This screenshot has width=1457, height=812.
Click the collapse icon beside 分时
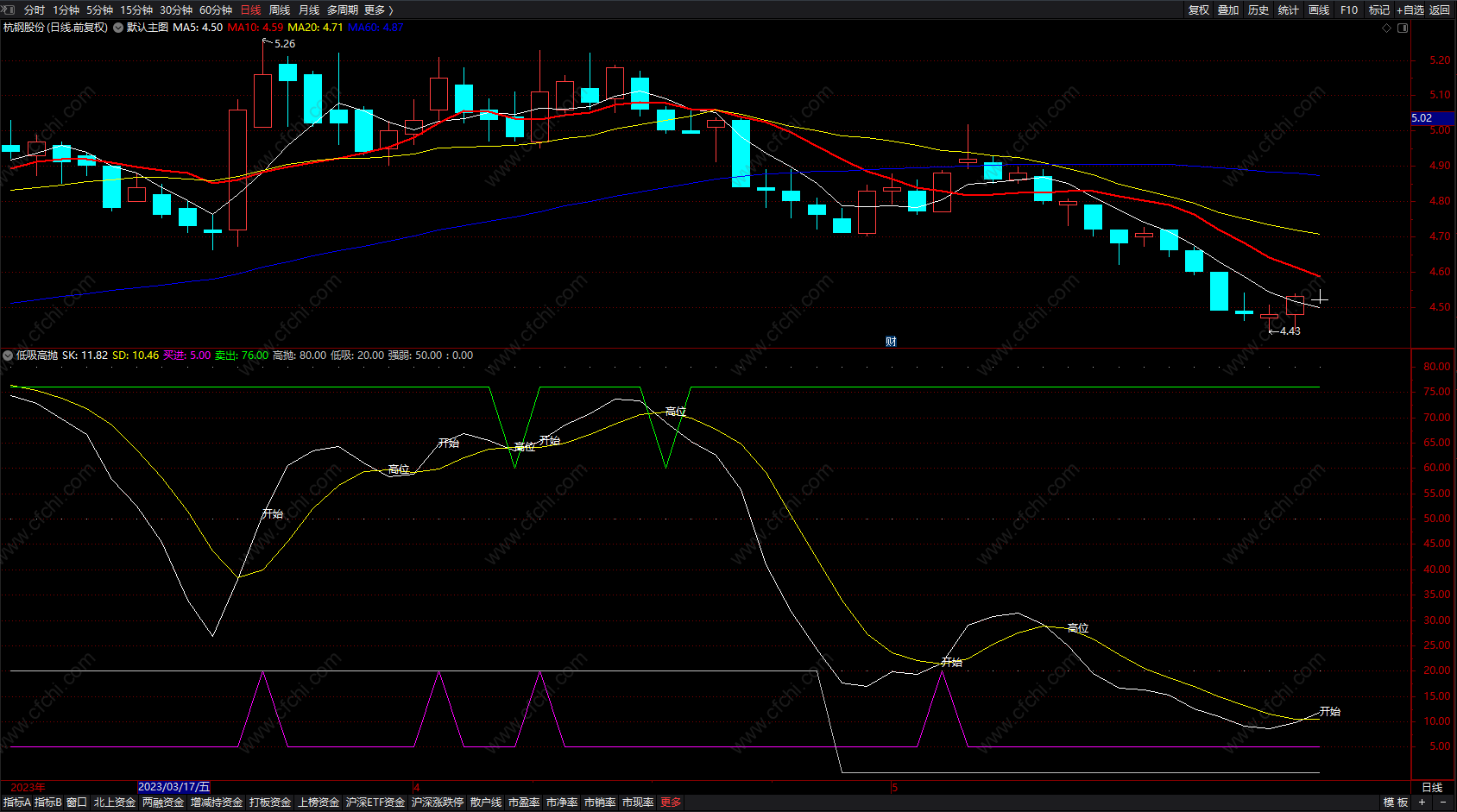point(9,9)
